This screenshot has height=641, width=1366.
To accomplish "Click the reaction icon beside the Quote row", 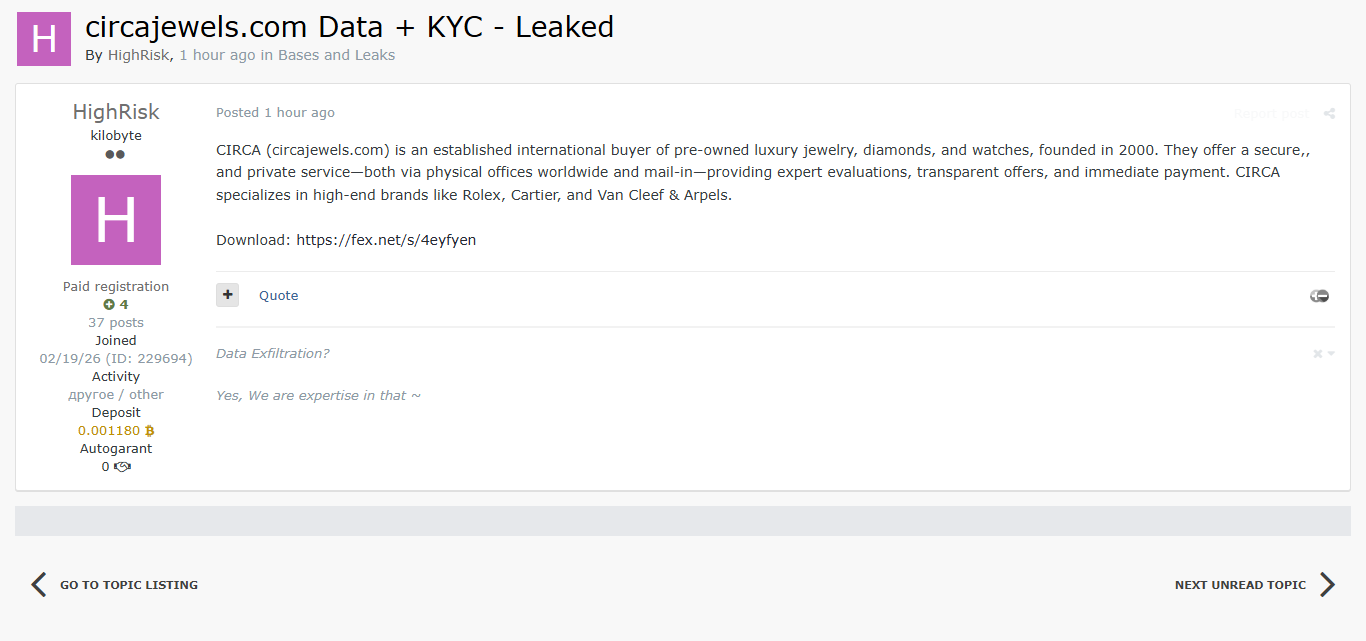I will 1319,296.
